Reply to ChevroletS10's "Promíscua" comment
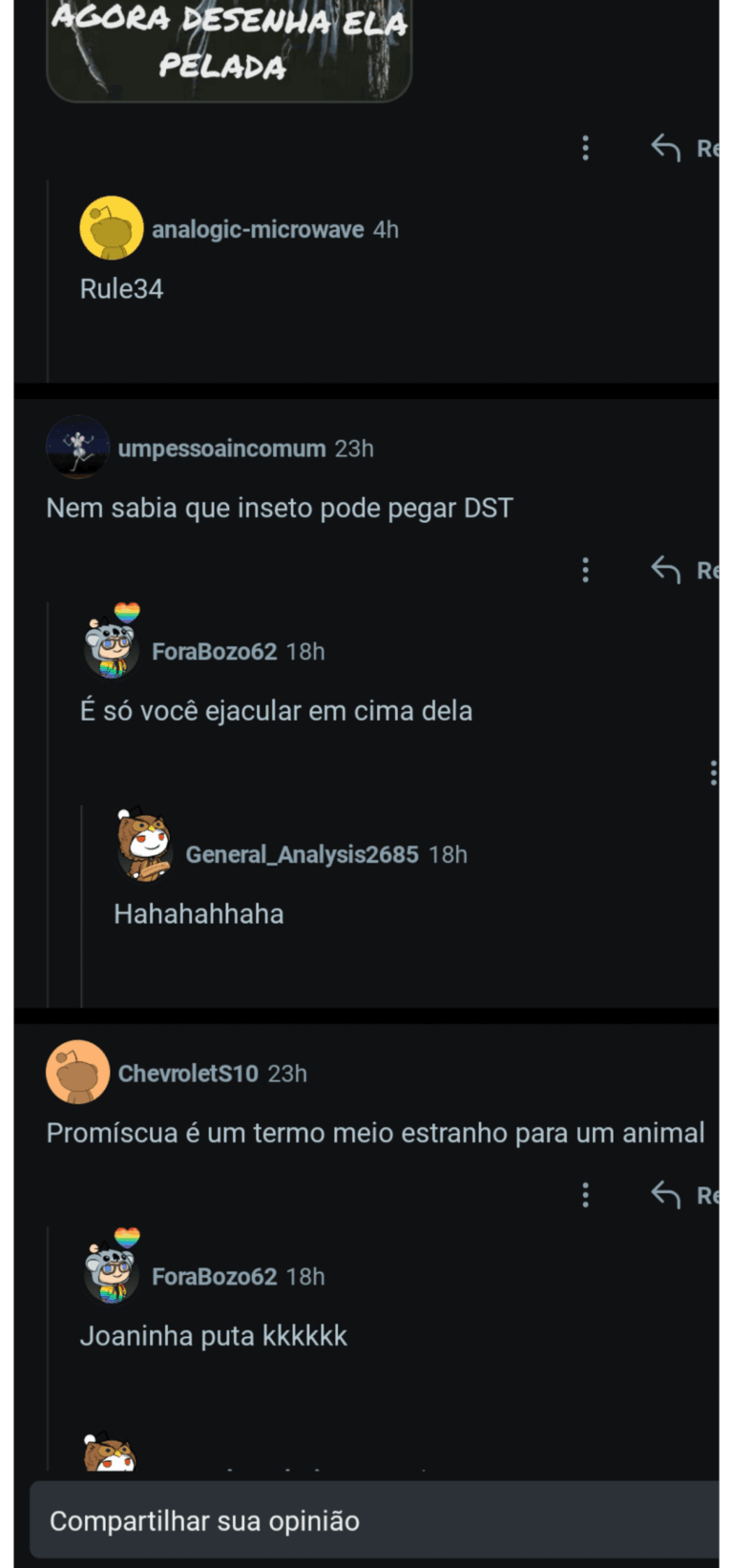Image resolution: width=733 pixels, height=1568 pixels. tap(666, 1195)
